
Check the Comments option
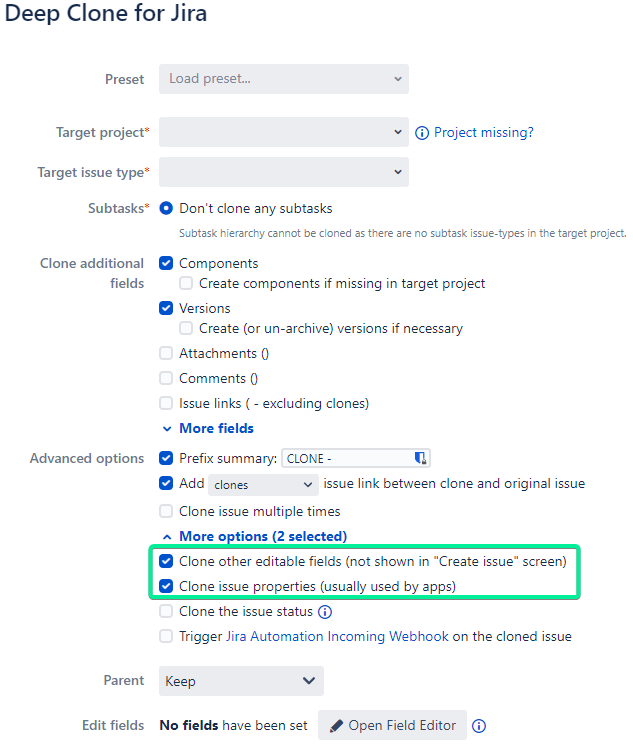point(166,378)
